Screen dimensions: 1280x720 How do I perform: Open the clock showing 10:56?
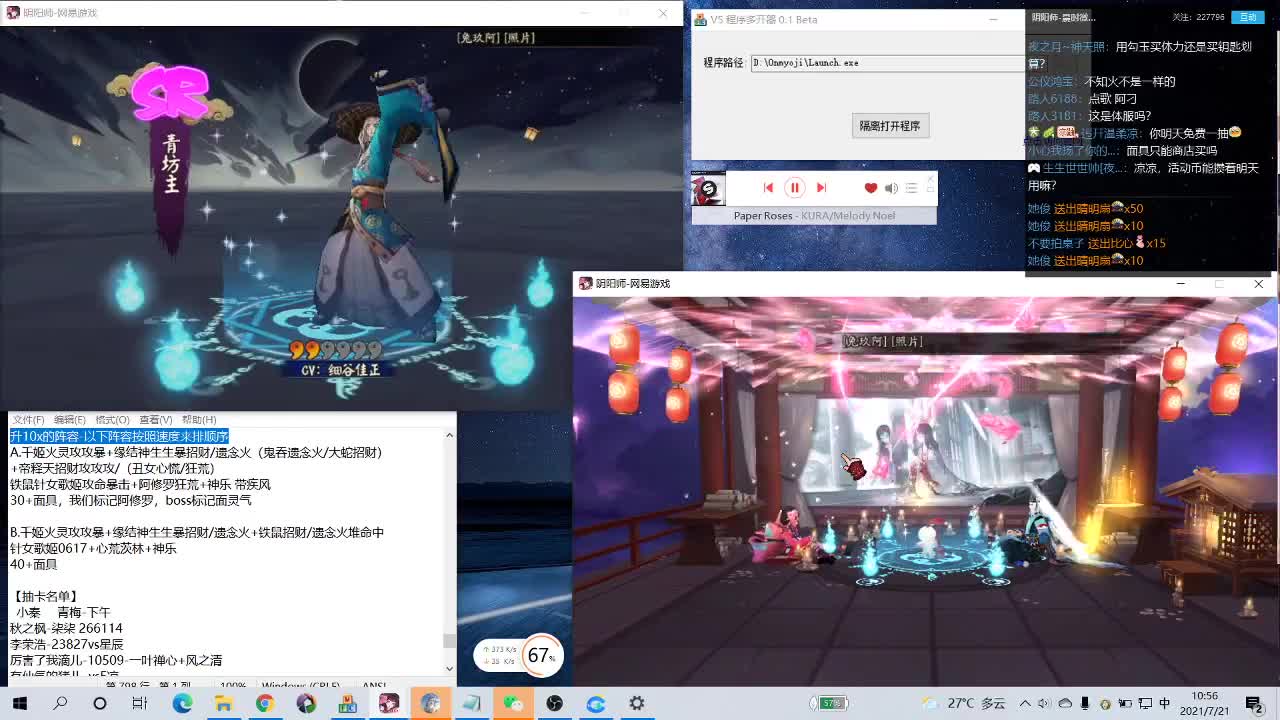[x=1205, y=703]
